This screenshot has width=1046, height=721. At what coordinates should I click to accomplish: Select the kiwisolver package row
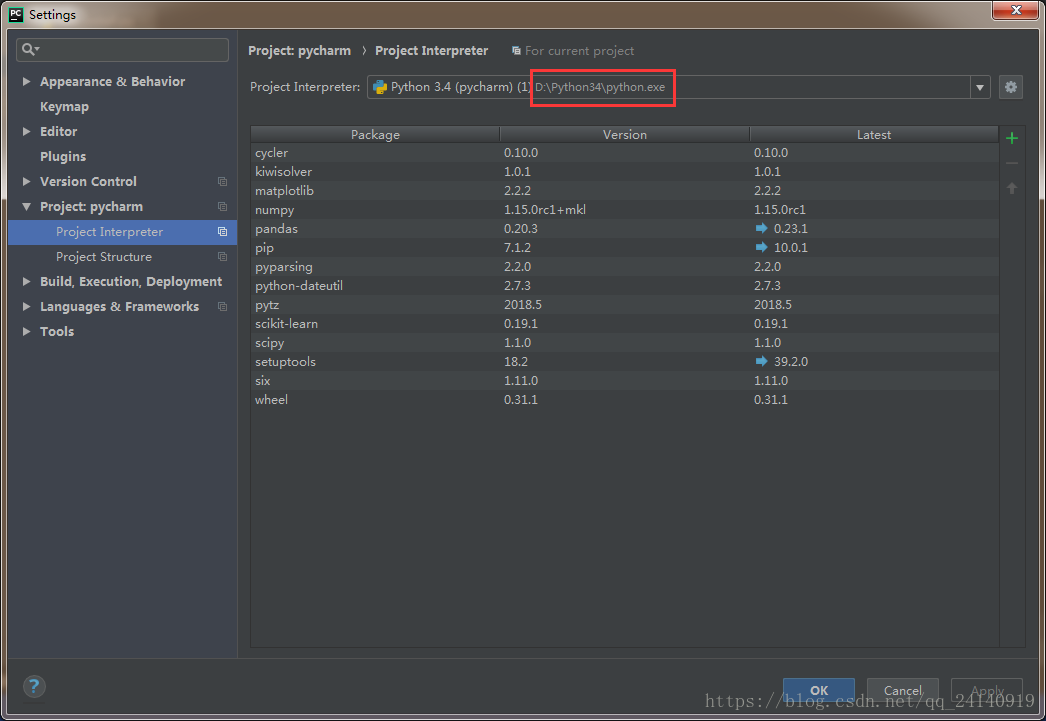[624, 171]
